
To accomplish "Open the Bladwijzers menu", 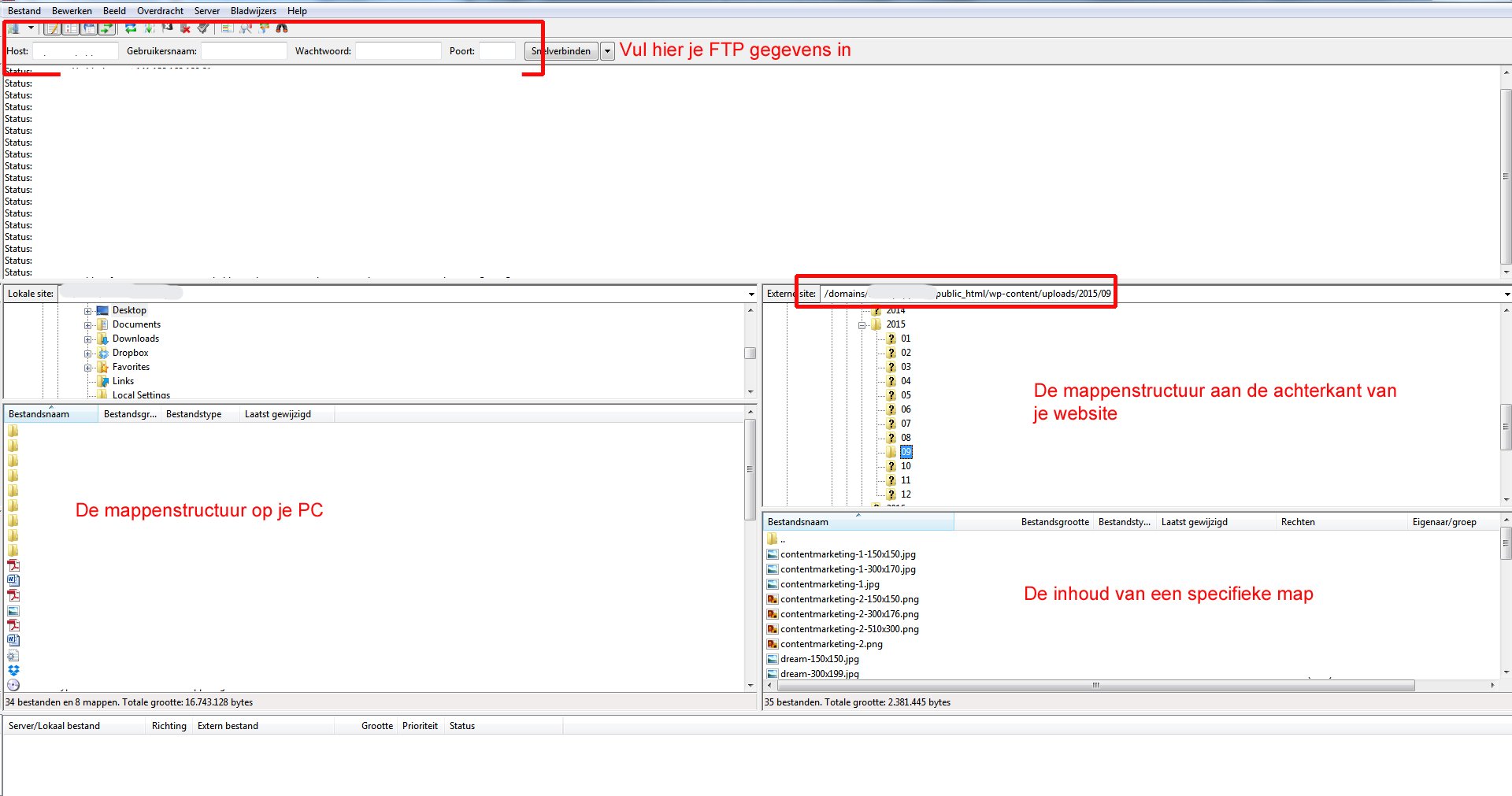I will pos(253,11).
